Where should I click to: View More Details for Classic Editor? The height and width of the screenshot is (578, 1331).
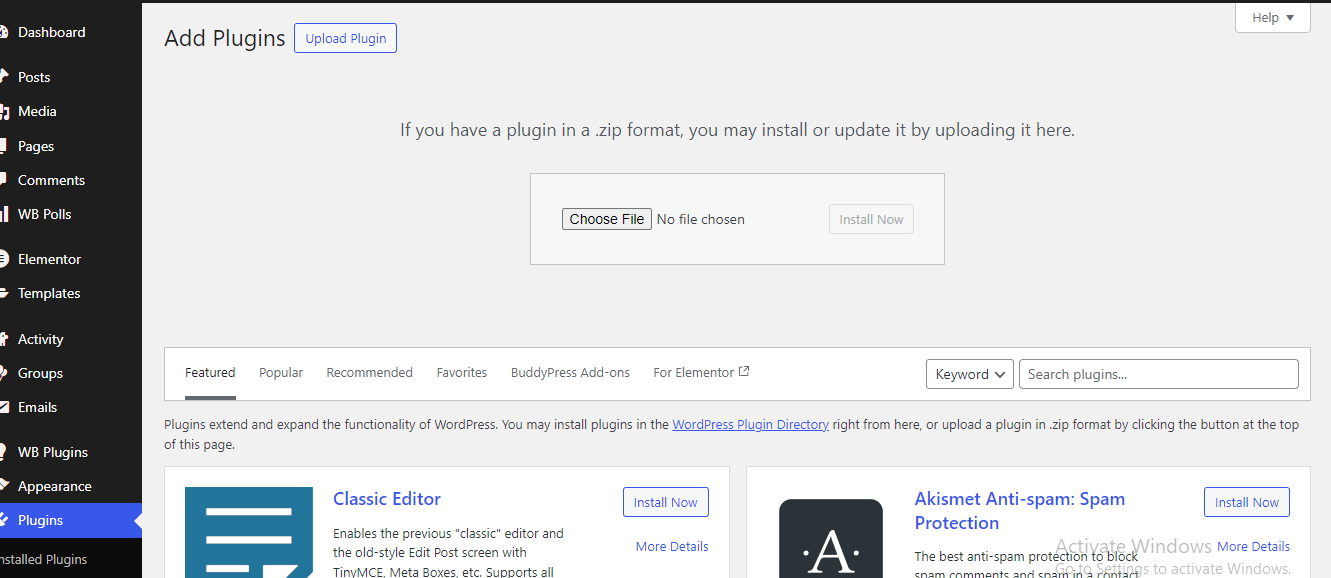pos(671,546)
